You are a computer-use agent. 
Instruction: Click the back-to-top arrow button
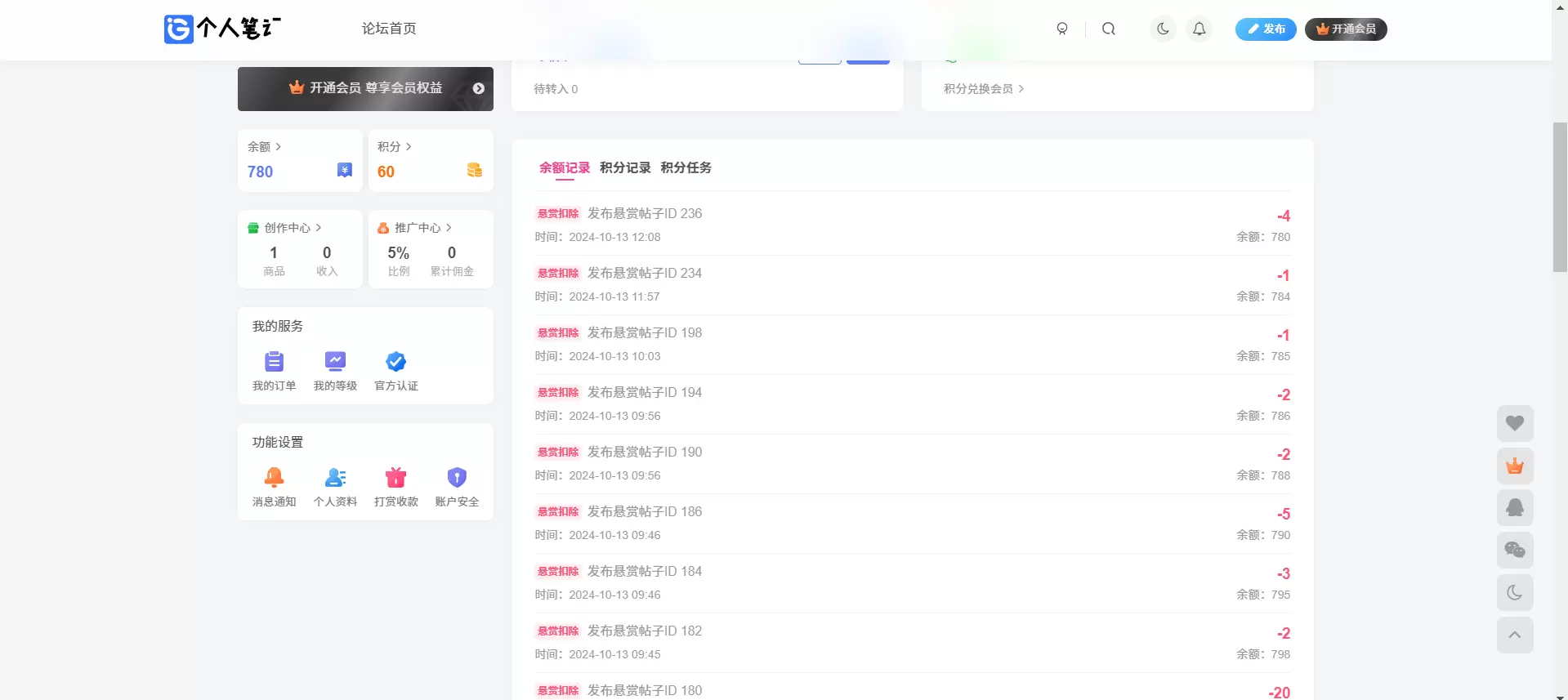(1515, 635)
